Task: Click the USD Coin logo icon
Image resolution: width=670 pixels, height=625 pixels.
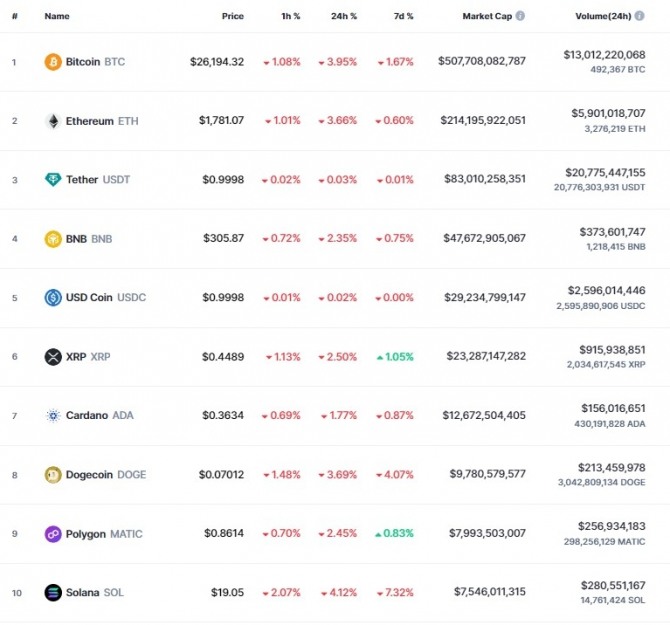Action: [x=53, y=297]
